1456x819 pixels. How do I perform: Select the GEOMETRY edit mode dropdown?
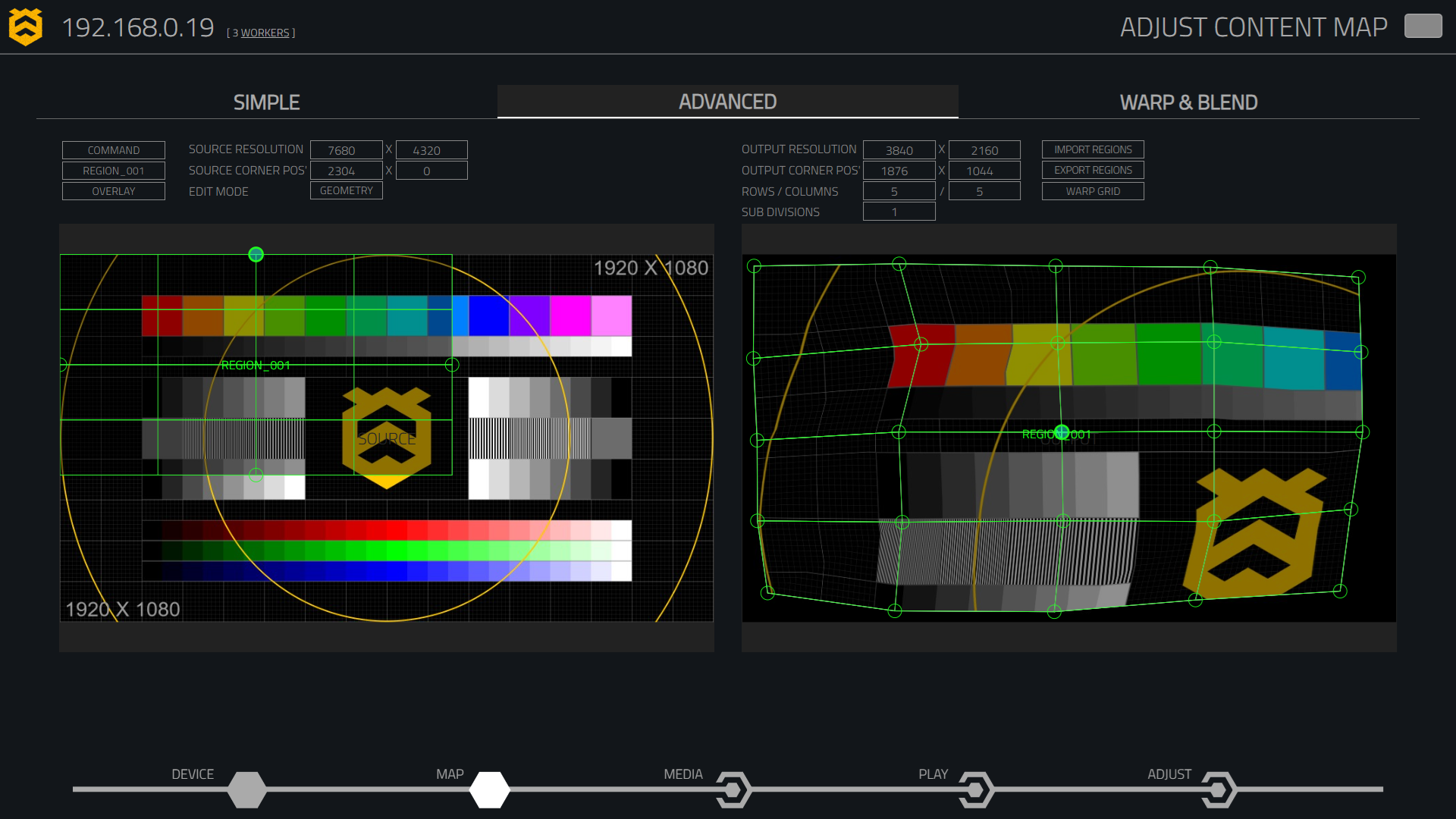tap(346, 190)
